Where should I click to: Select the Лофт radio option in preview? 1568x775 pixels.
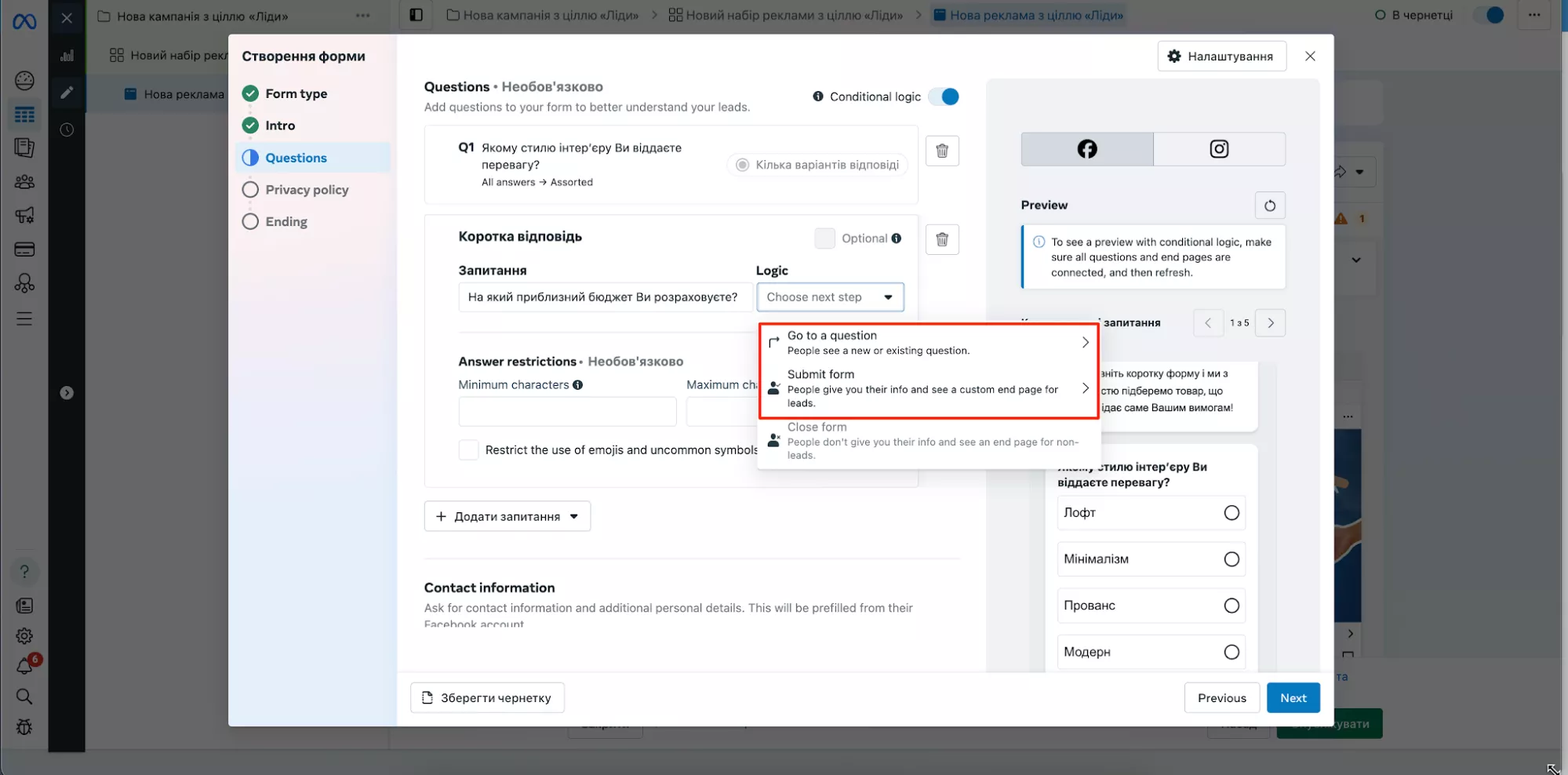1231,513
